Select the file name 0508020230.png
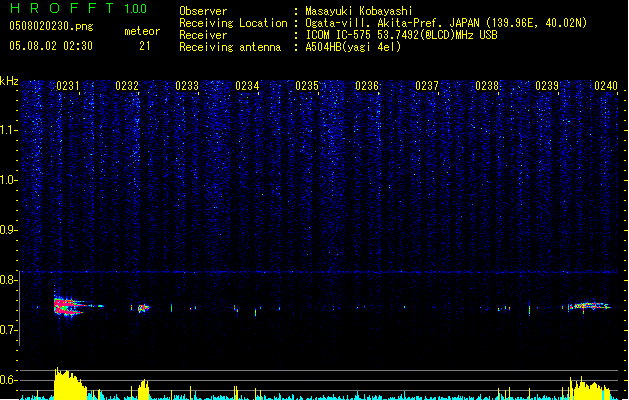 pyautogui.click(x=51, y=26)
